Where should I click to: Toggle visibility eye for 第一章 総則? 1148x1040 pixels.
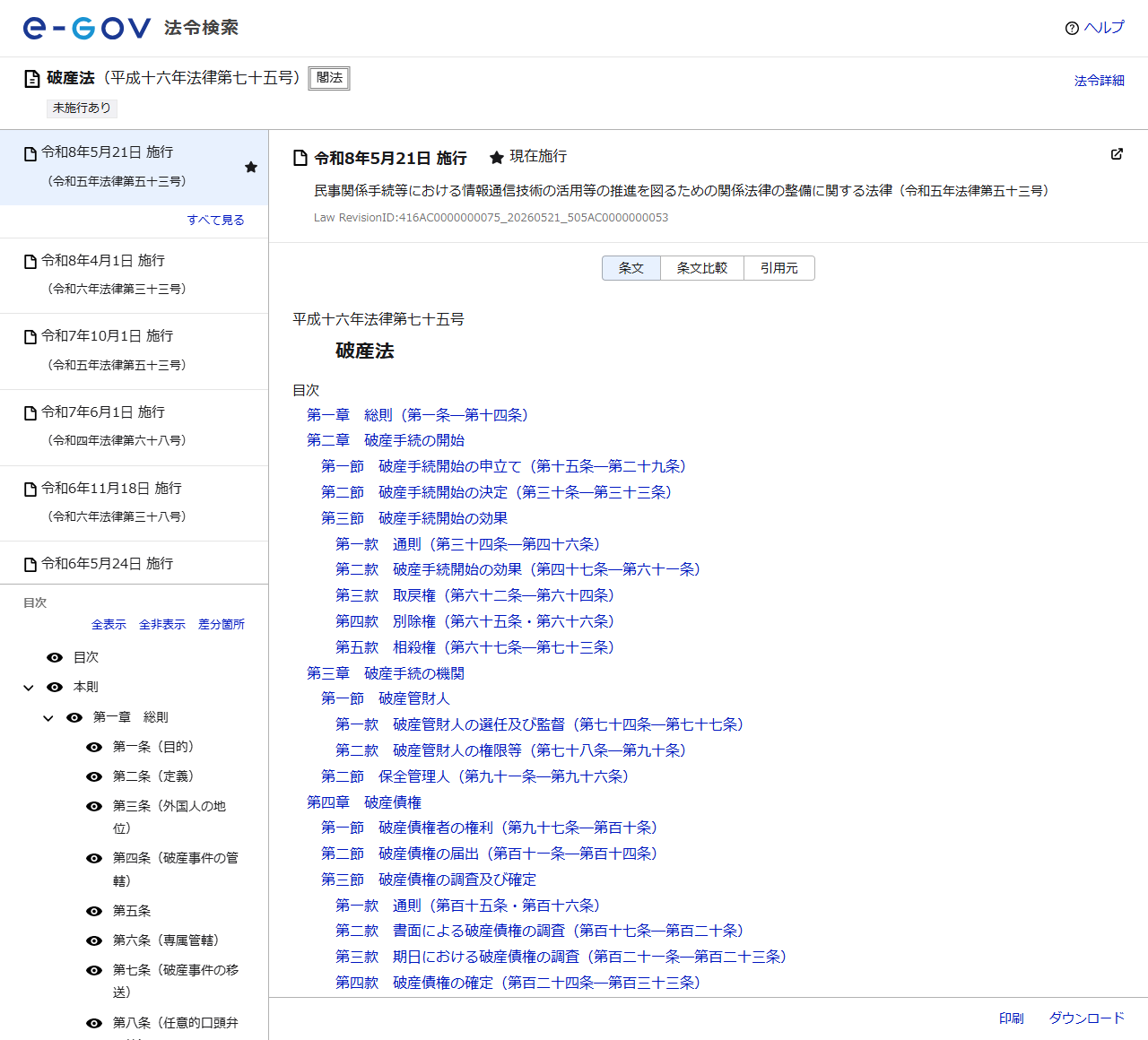74,717
